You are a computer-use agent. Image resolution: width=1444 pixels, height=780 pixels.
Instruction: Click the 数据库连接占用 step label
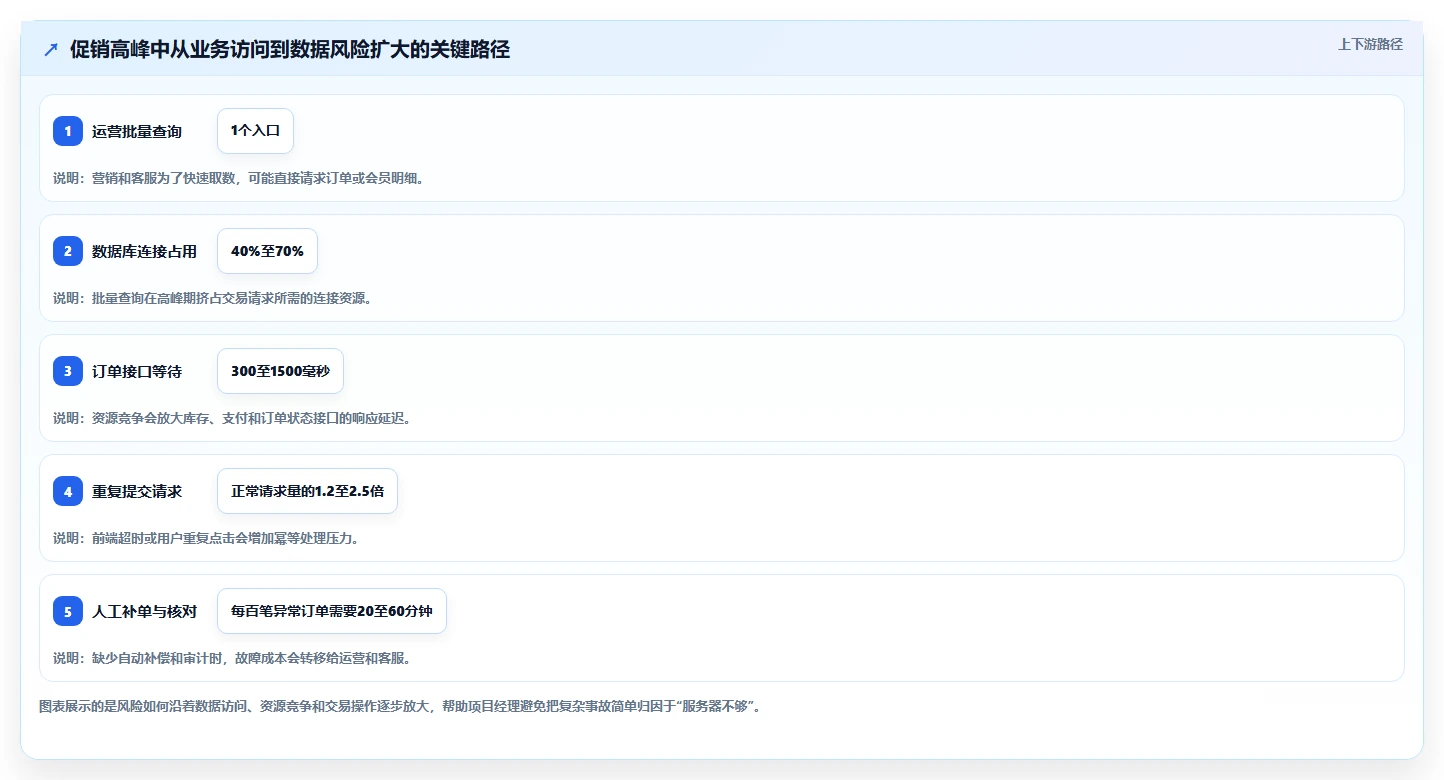coord(144,251)
